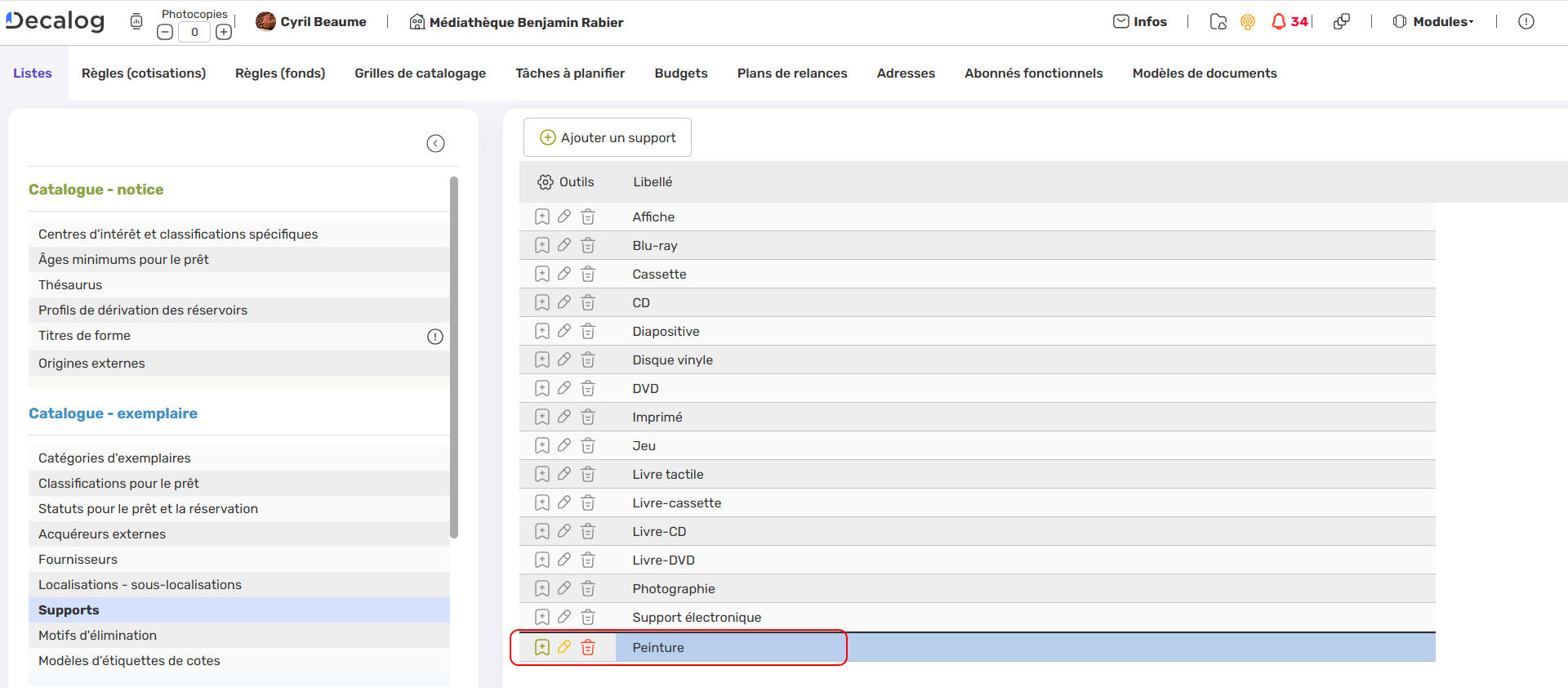Click the Outils gear icon in table header
The height and width of the screenshot is (688, 1568).
[546, 182]
